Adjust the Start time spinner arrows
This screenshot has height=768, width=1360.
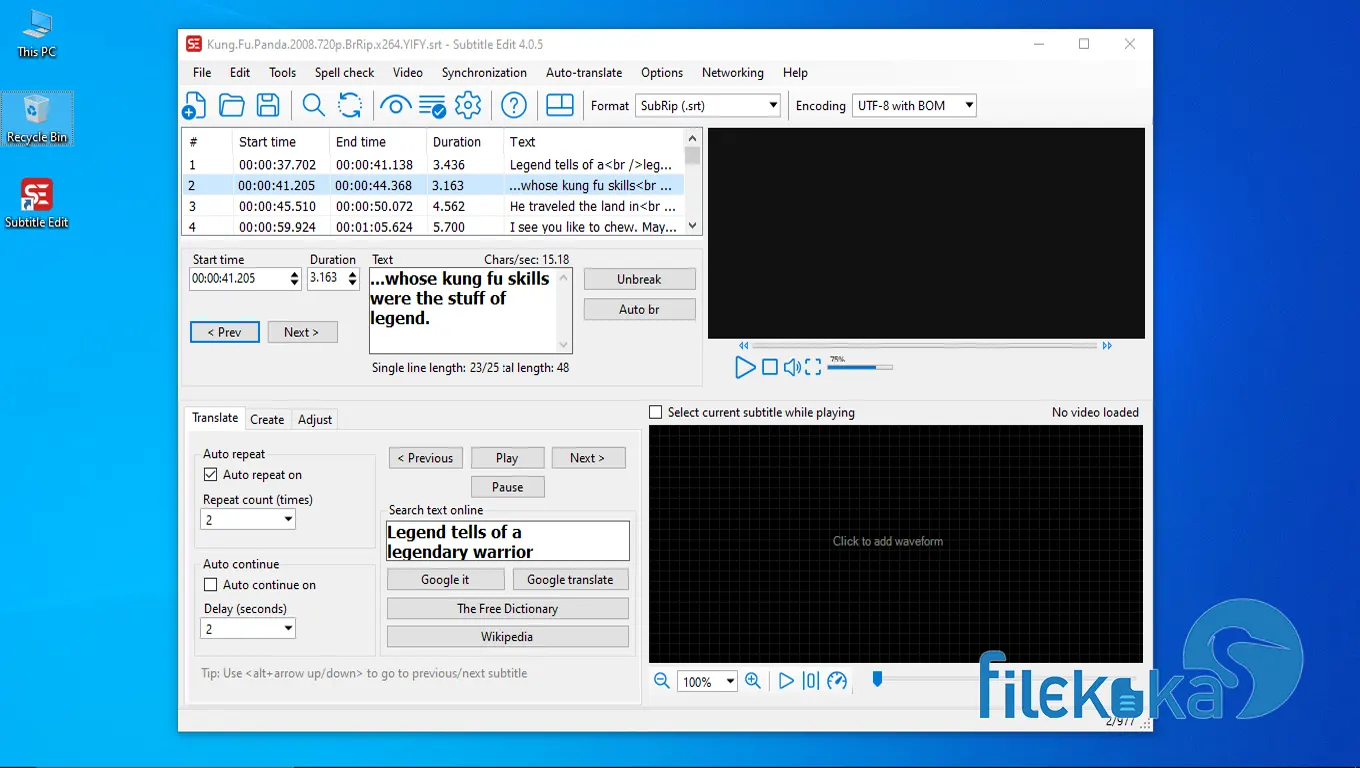tap(294, 279)
